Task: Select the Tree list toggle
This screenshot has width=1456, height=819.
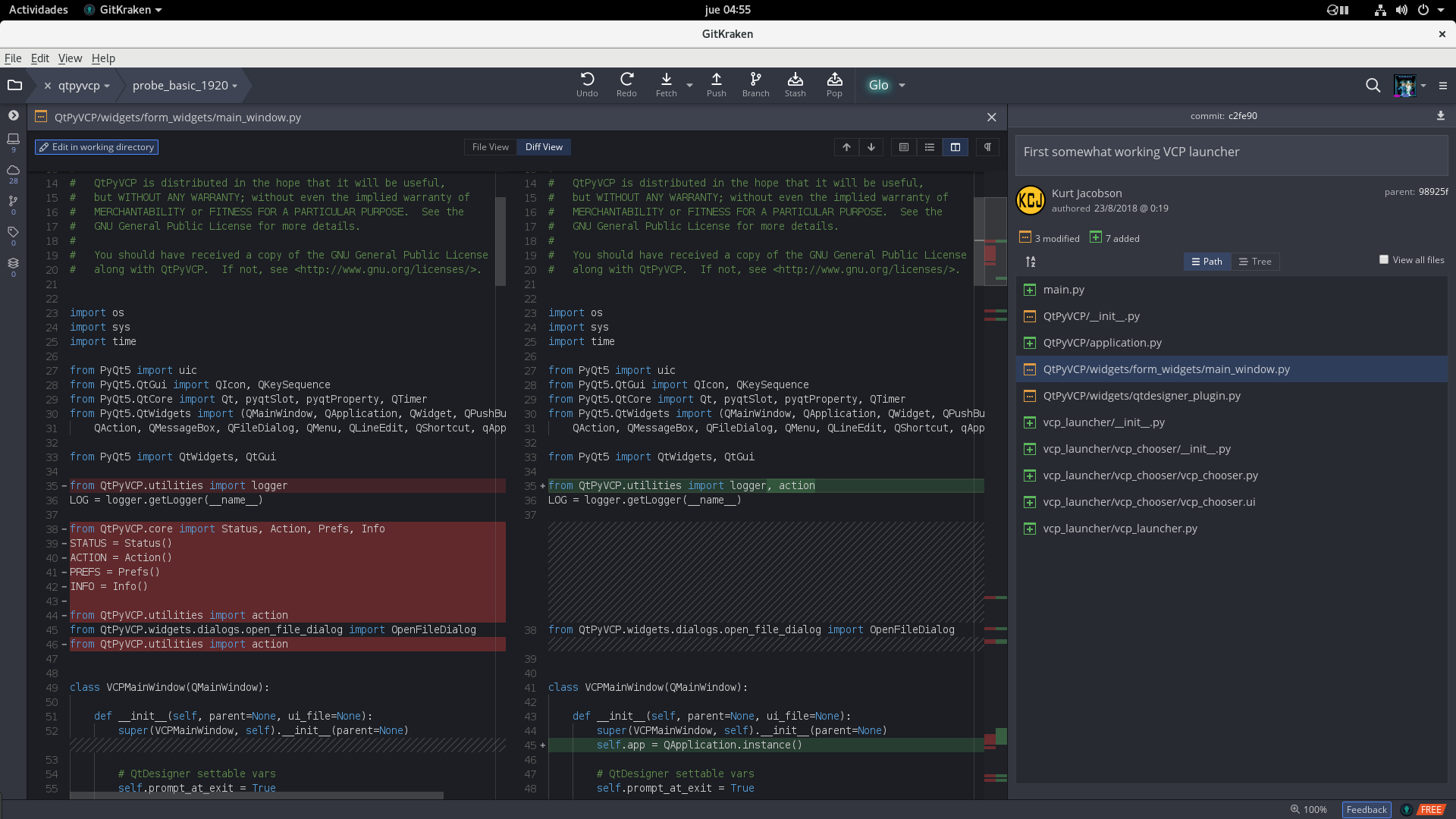Action: pyautogui.click(x=1255, y=262)
